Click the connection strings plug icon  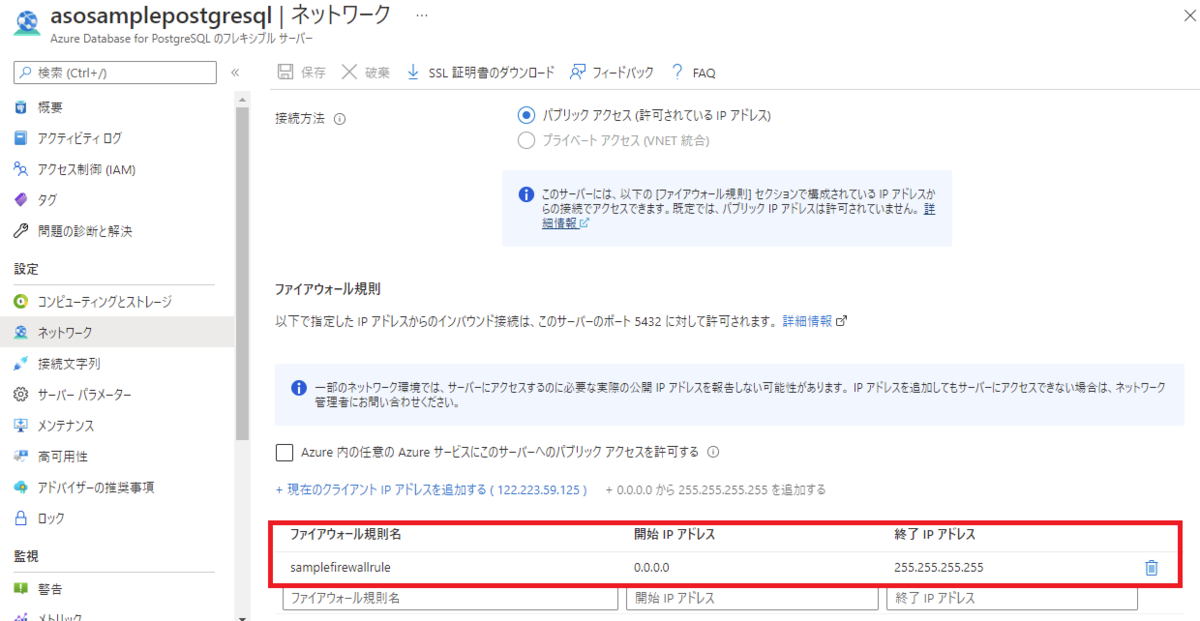tap(21, 363)
